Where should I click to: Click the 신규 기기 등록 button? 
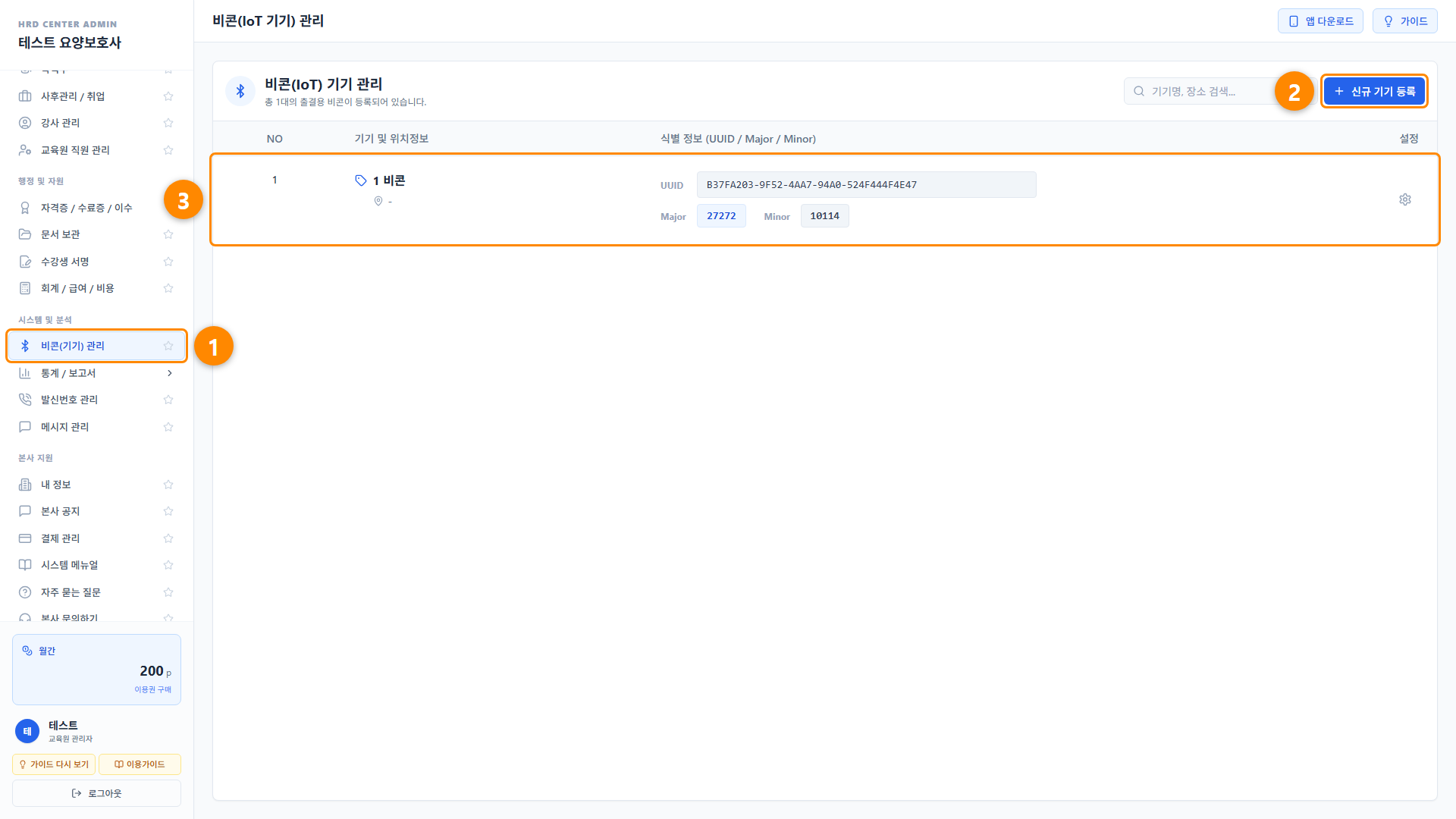(x=1374, y=91)
